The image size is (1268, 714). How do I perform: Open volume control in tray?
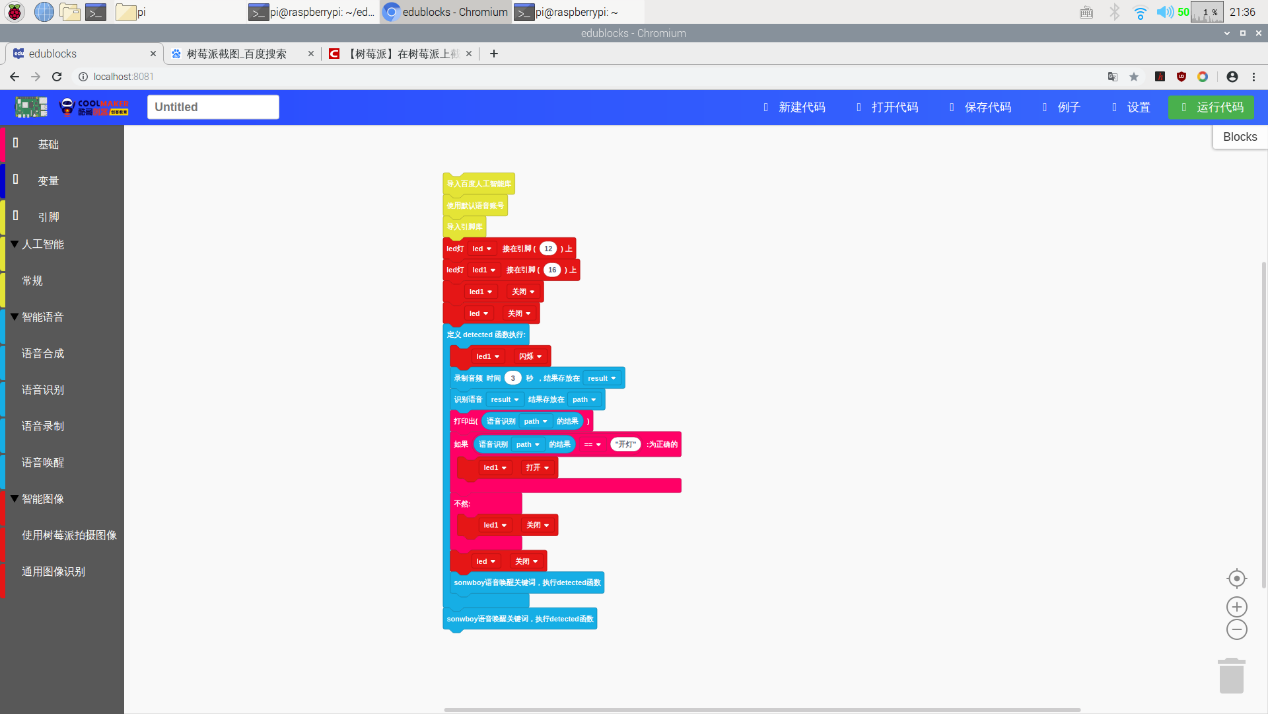coord(1165,12)
